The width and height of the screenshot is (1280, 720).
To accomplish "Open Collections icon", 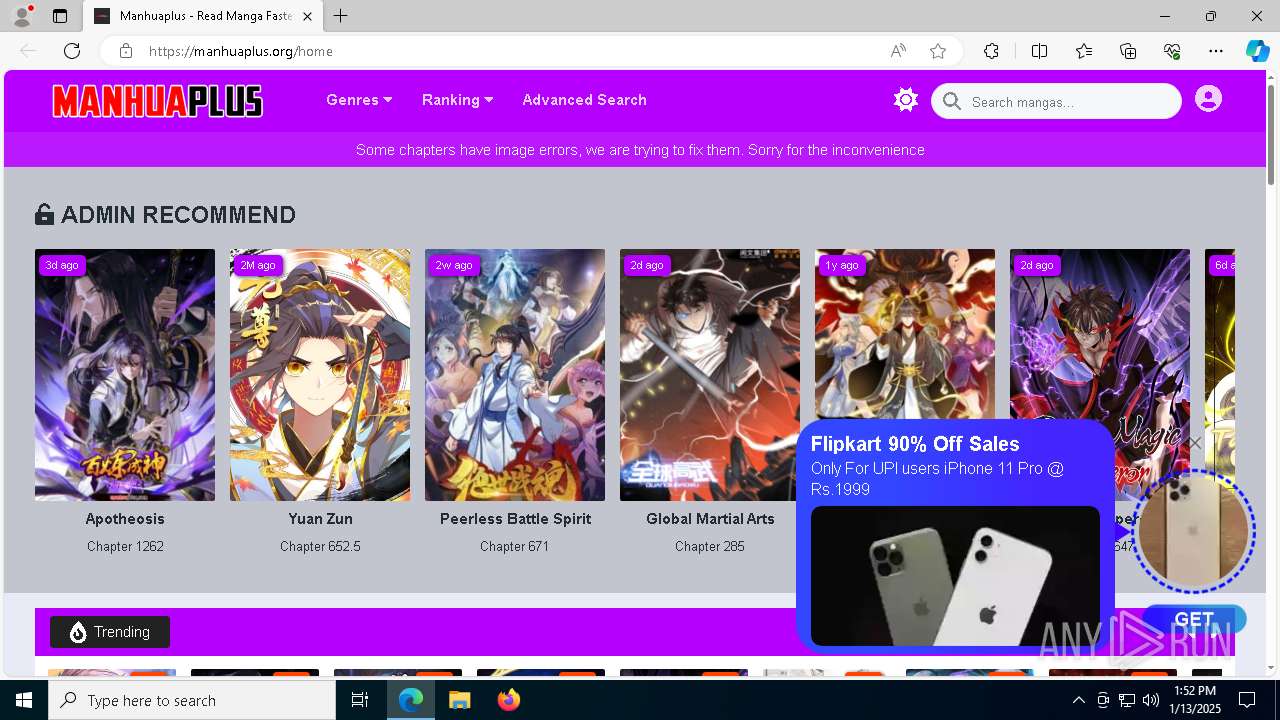I will click(x=1128, y=51).
